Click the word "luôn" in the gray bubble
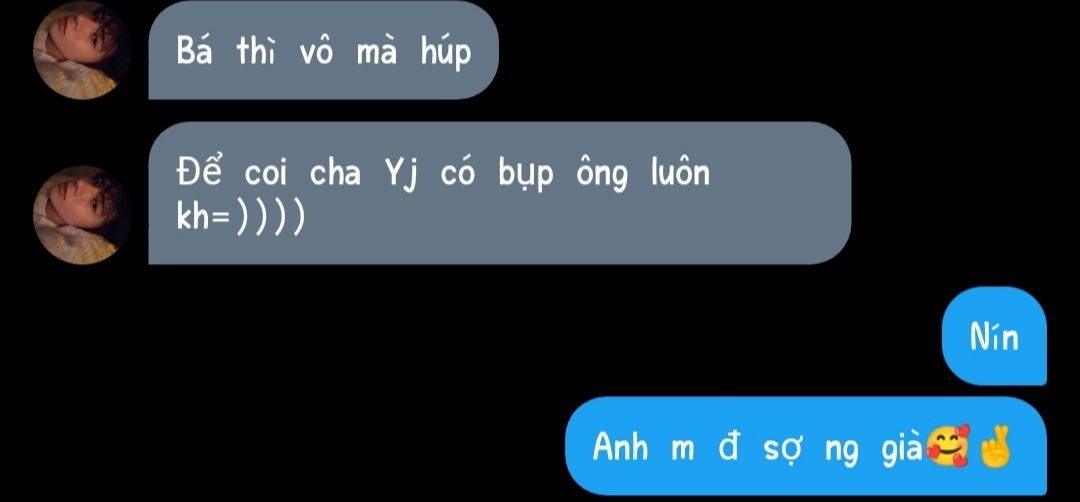The width and height of the screenshot is (1080, 502). pos(680,172)
